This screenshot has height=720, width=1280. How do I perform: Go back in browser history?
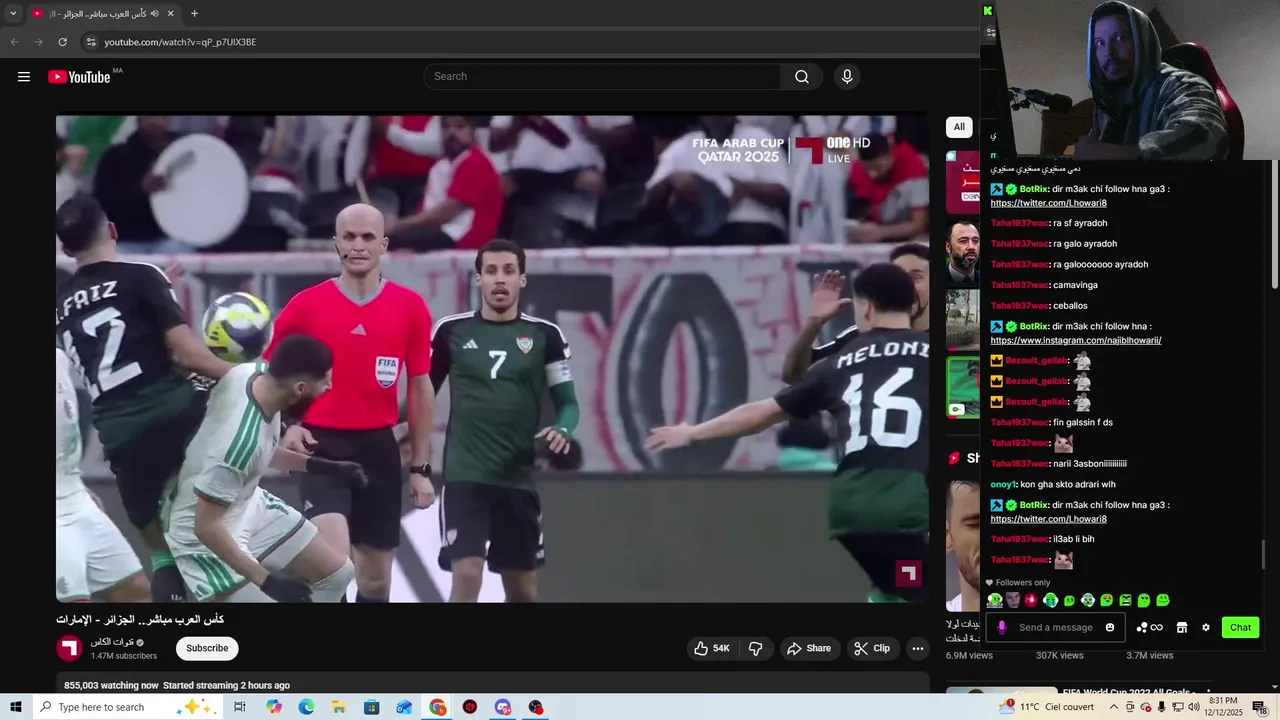[x=14, y=42]
